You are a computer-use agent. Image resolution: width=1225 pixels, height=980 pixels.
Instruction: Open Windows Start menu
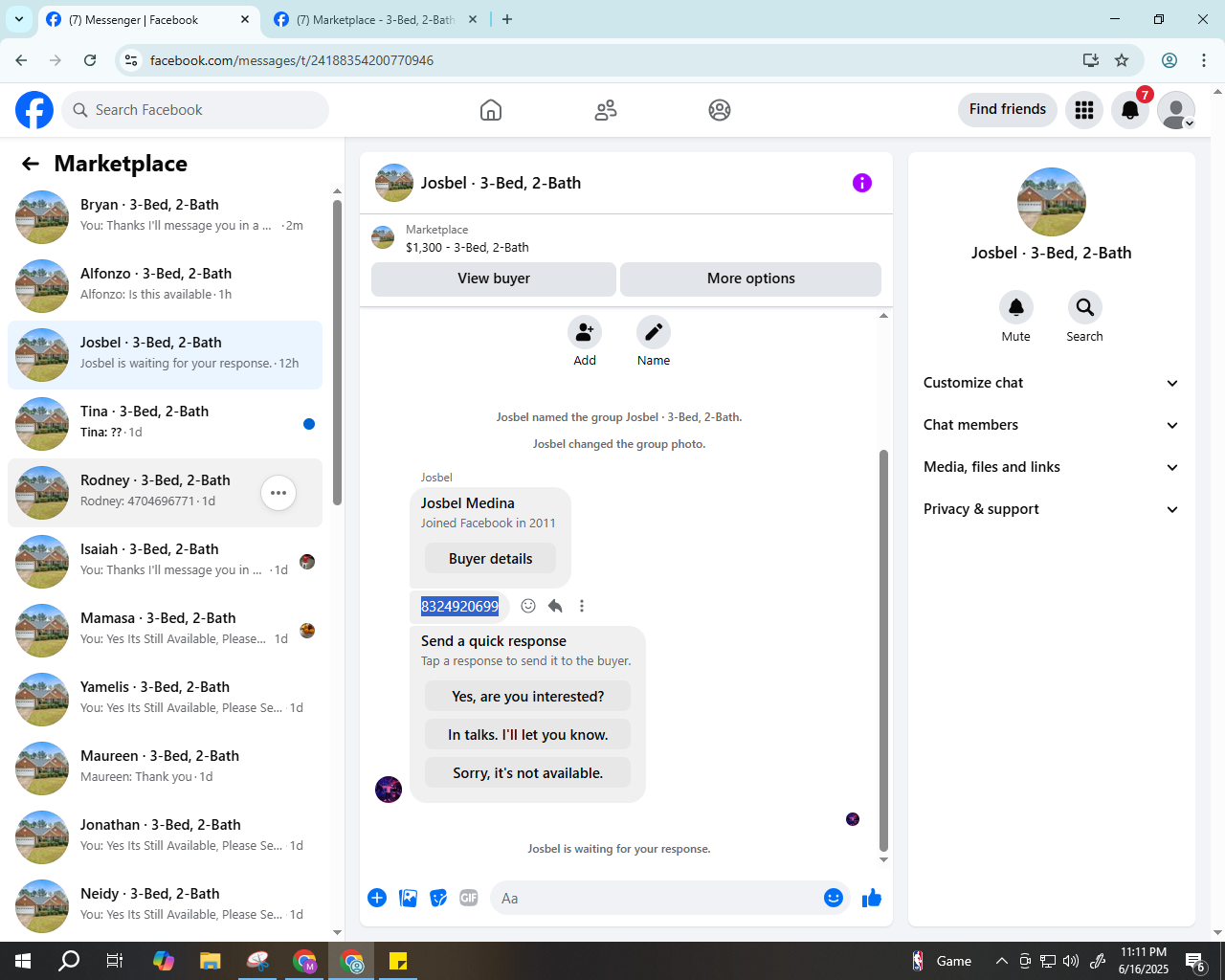click(23, 961)
